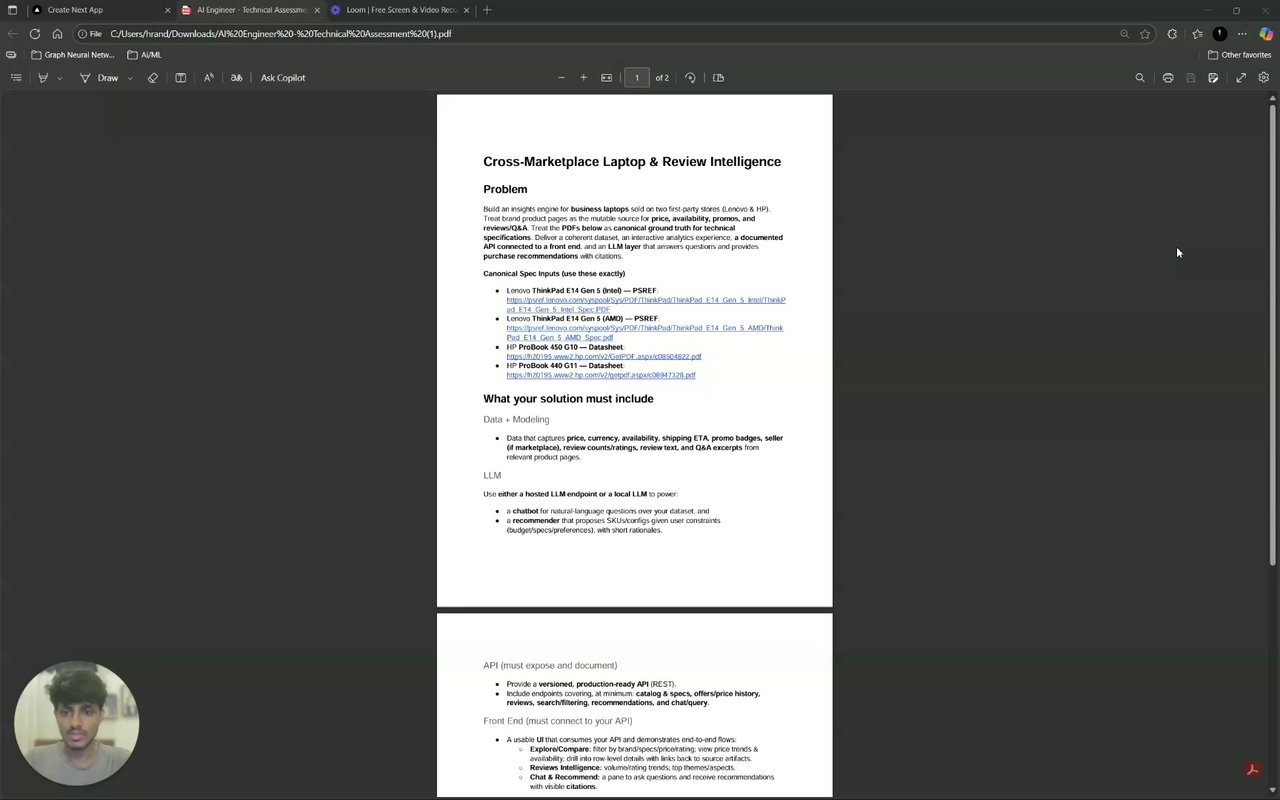Open a new browser tab
This screenshot has height=800, width=1280.
tap(487, 10)
